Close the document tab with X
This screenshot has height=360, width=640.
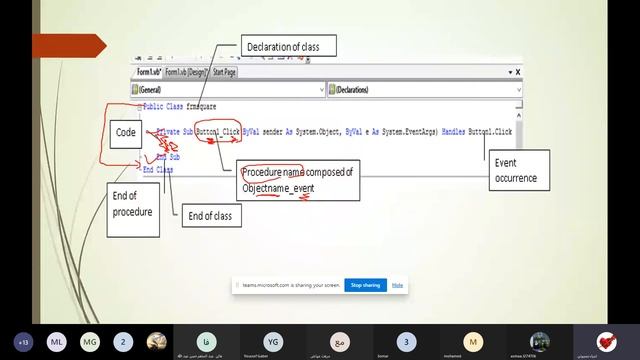tap(518, 72)
